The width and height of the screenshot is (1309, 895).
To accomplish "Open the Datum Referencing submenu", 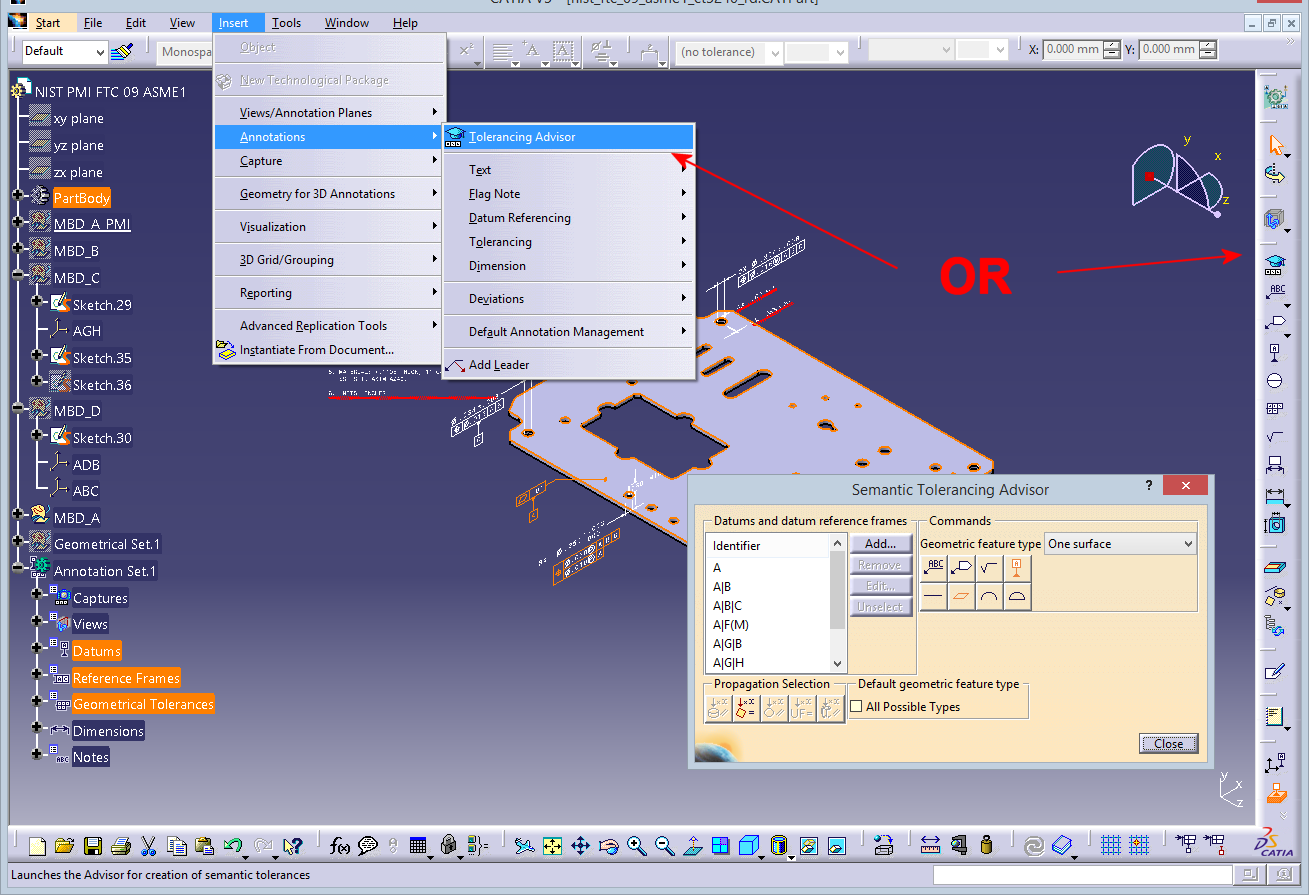I will tap(568, 218).
